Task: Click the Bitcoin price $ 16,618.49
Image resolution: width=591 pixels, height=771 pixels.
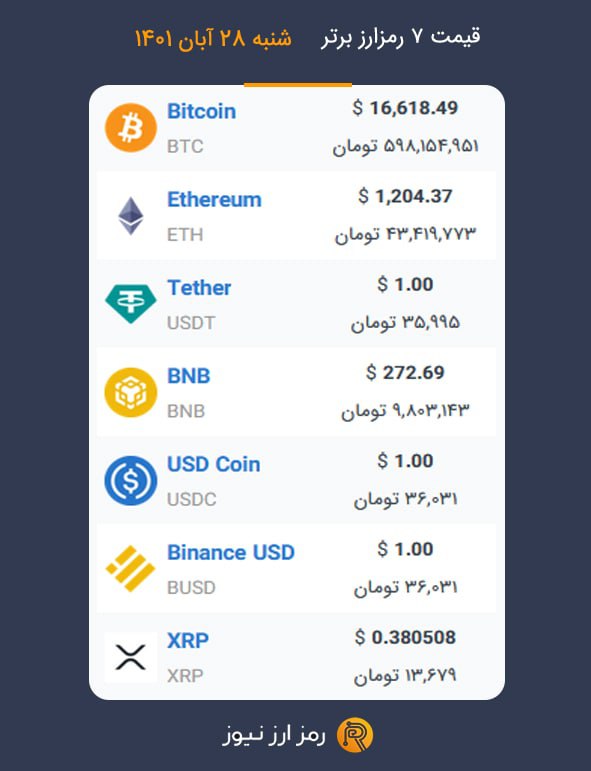Action: point(405,108)
